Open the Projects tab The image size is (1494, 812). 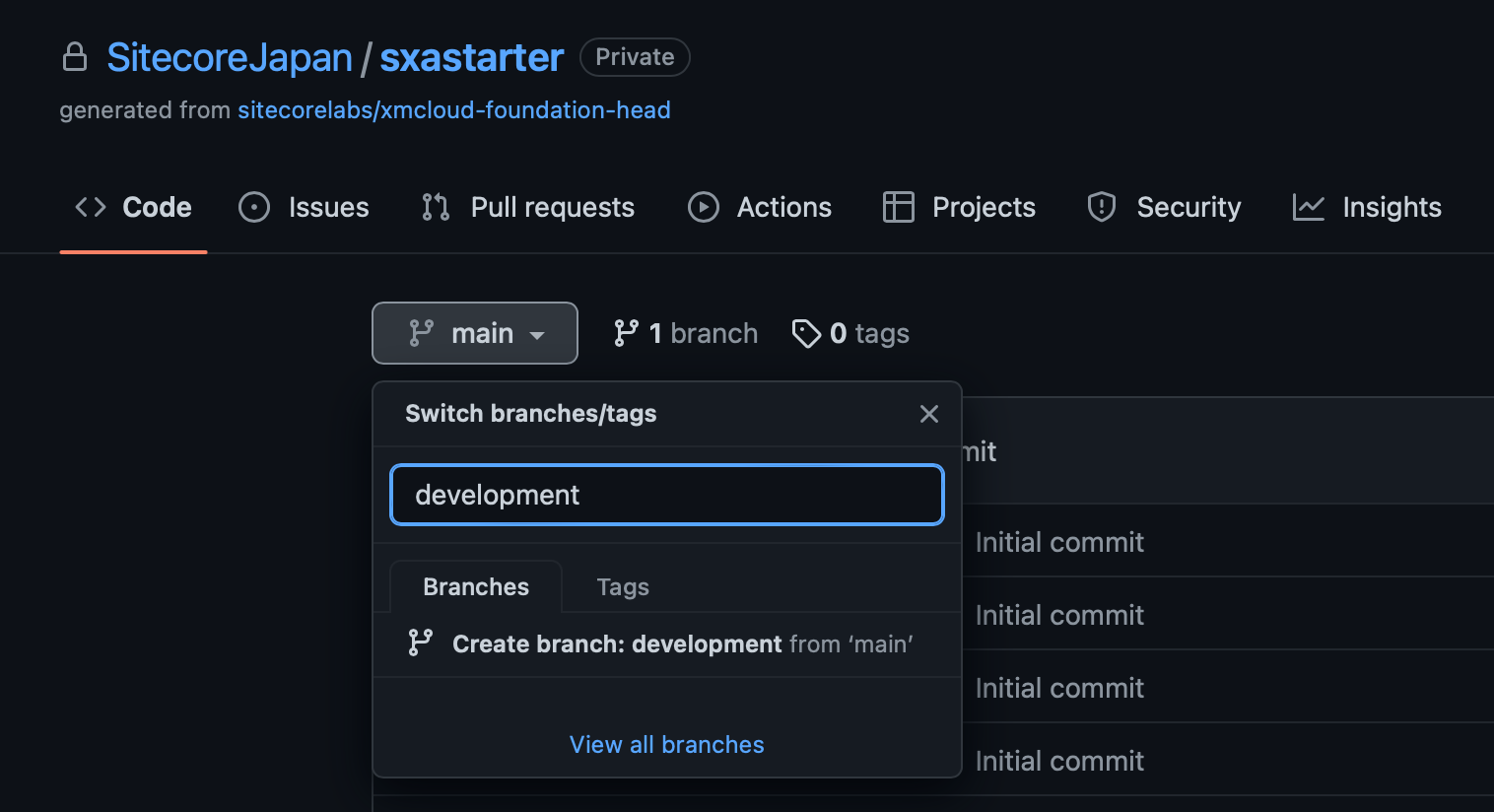[x=960, y=207]
